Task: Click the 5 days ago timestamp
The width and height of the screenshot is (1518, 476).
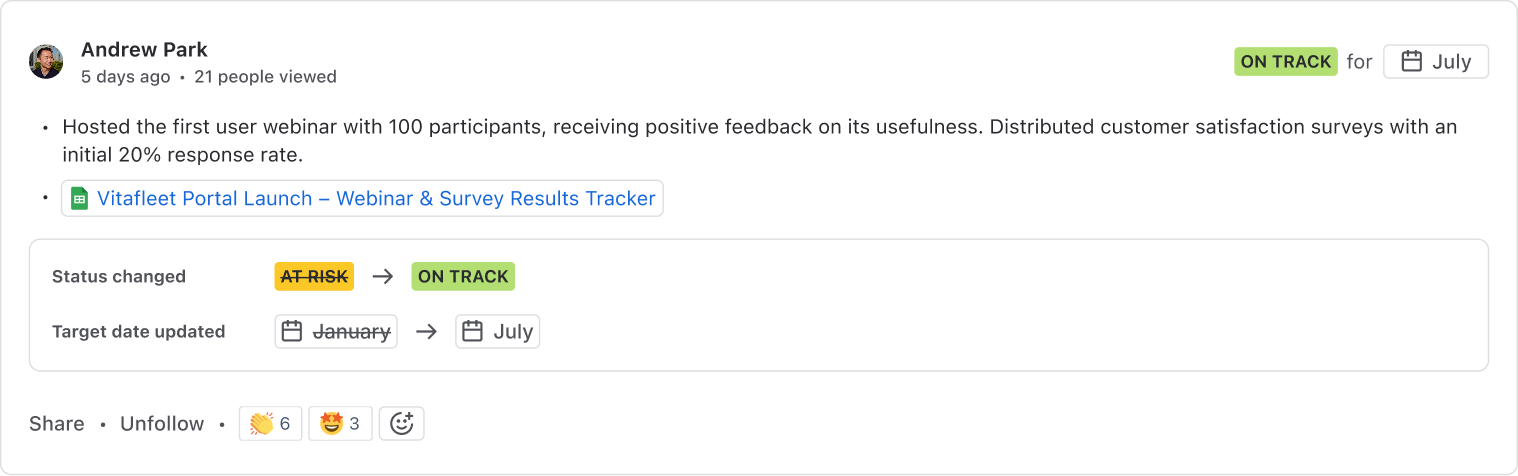Action: 125,77
